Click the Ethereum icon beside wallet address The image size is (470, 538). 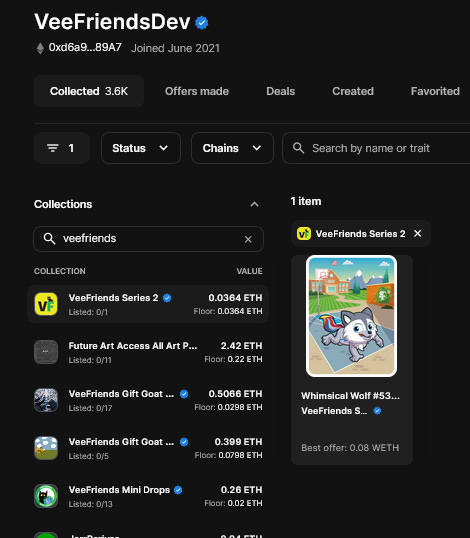(40, 48)
